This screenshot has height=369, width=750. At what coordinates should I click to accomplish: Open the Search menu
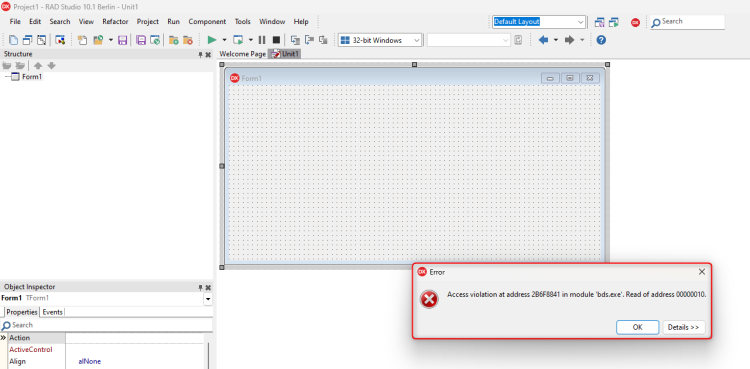(x=60, y=22)
